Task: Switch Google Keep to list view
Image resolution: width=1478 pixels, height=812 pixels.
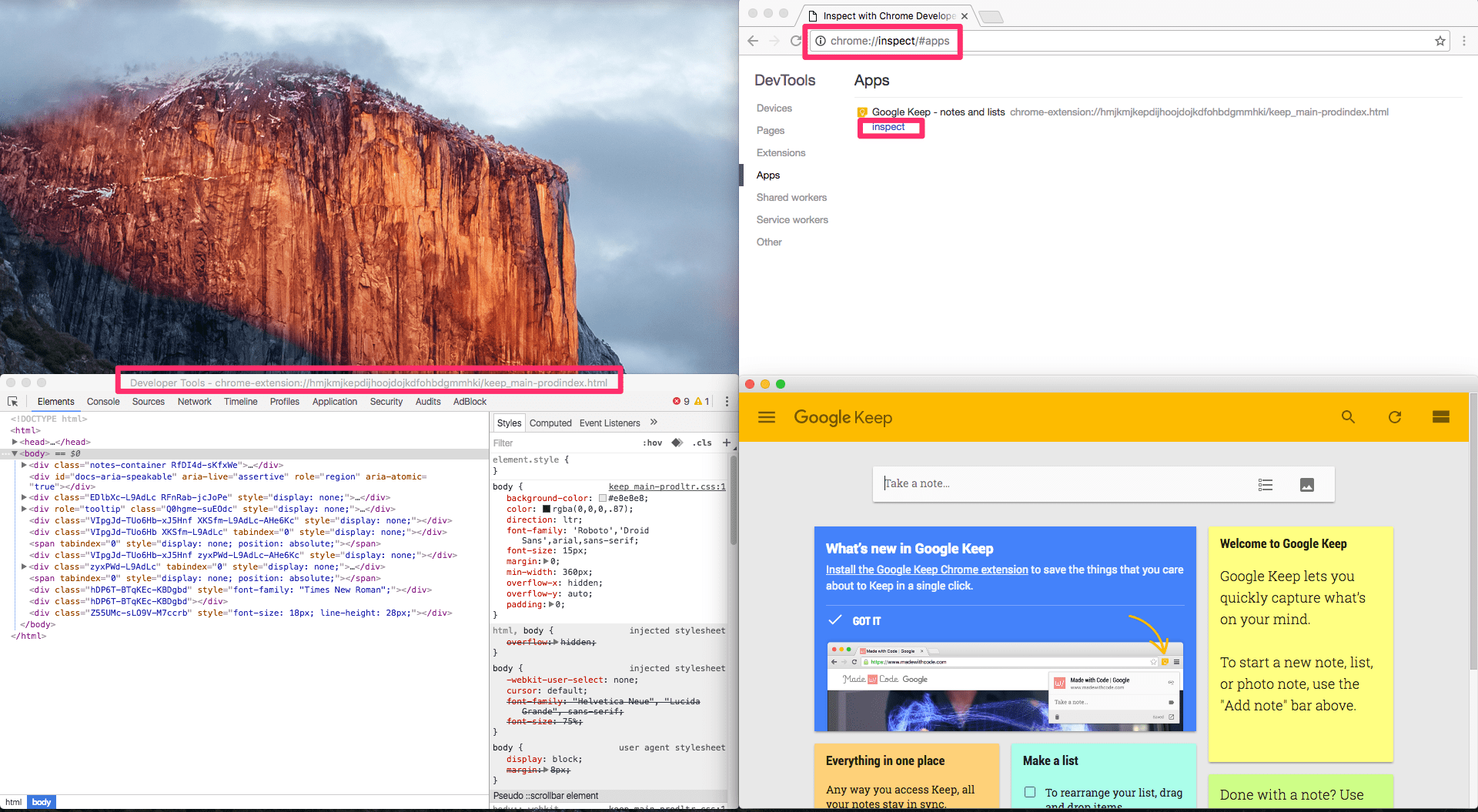Action: click(1441, 417)
